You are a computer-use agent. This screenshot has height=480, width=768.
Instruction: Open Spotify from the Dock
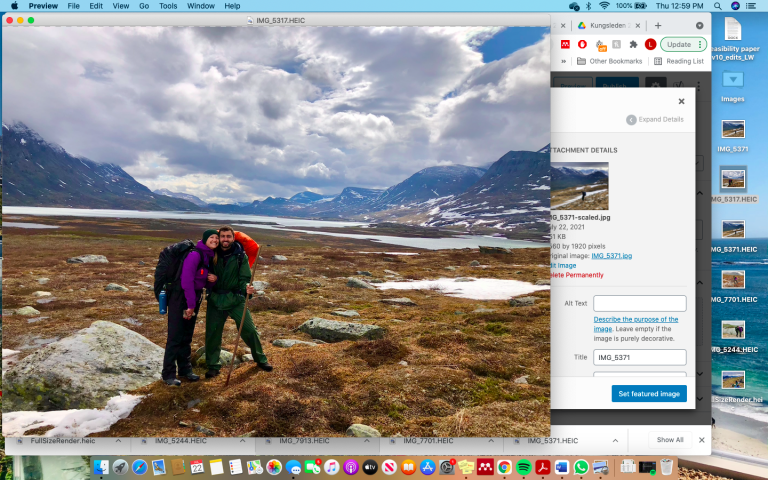point(523,467)
